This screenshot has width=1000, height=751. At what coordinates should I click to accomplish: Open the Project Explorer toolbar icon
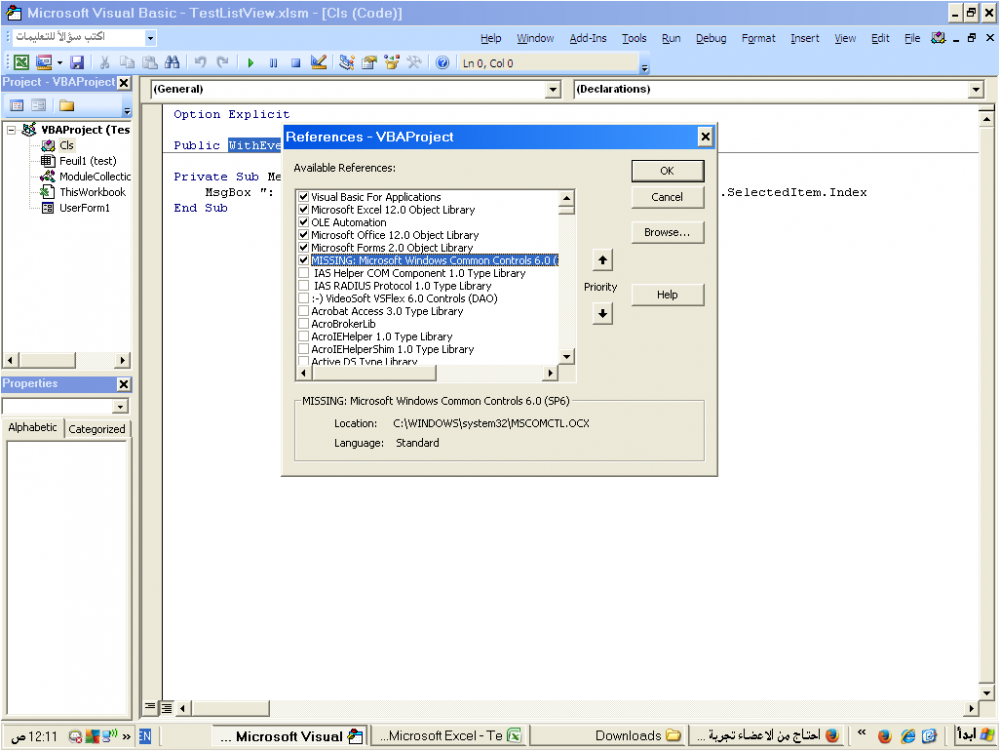(347, 62)
